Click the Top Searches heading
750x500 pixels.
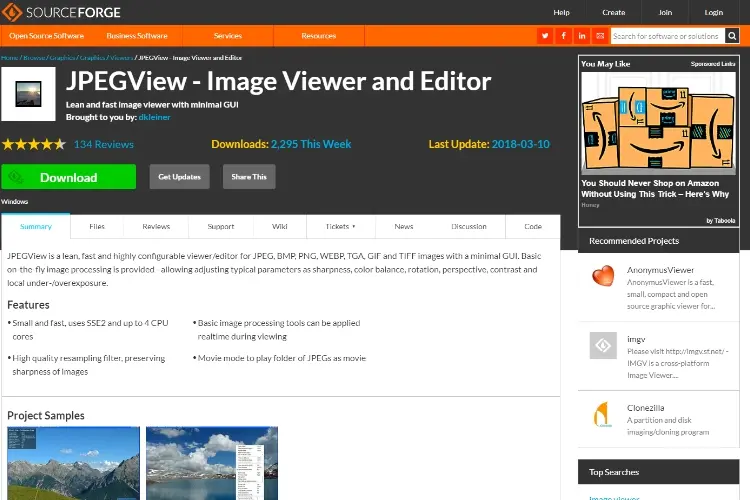(614, 472)
